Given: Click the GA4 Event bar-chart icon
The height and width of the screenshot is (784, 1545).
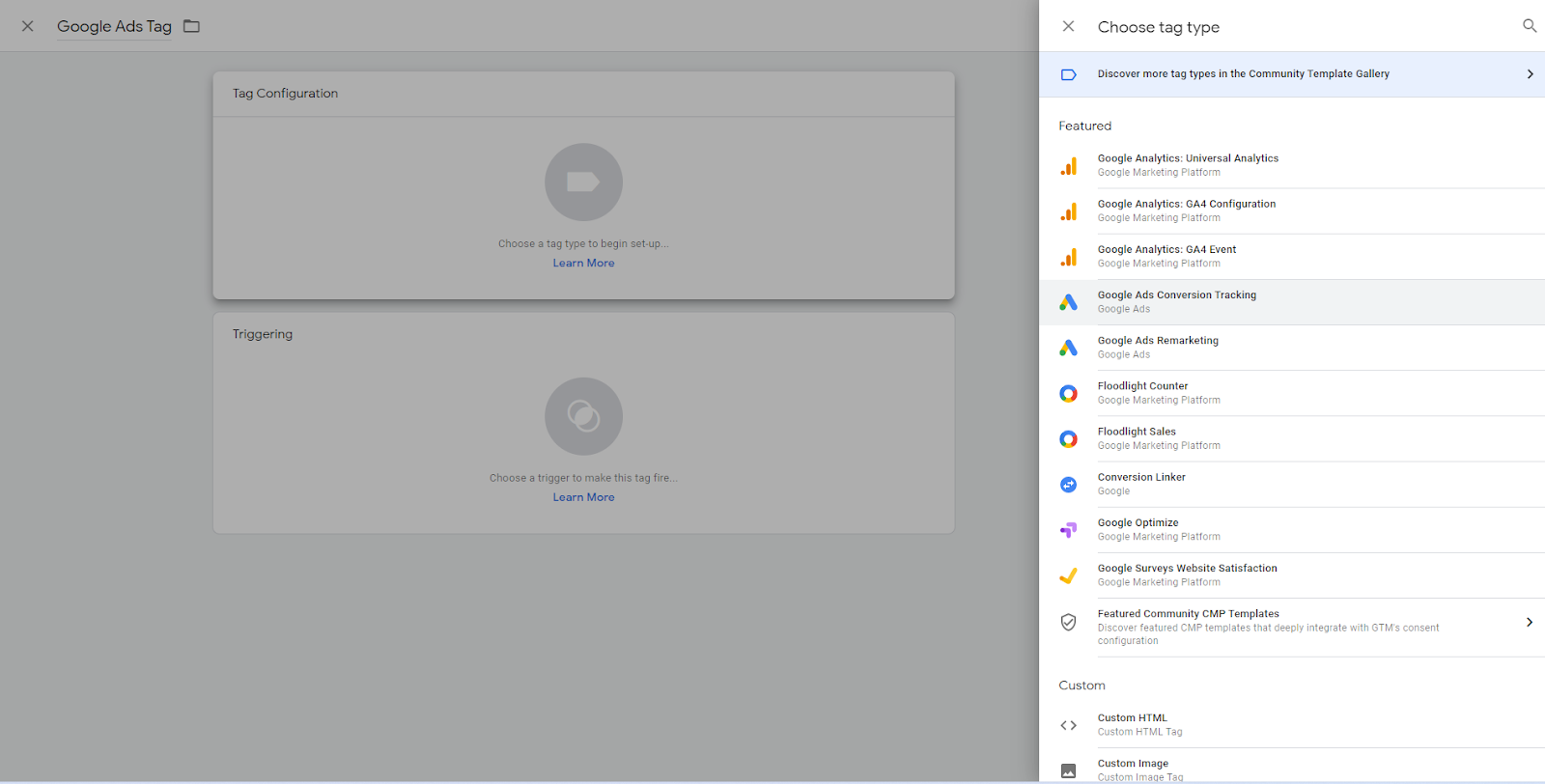Looking at the screenshot, I should point(1068,257).
